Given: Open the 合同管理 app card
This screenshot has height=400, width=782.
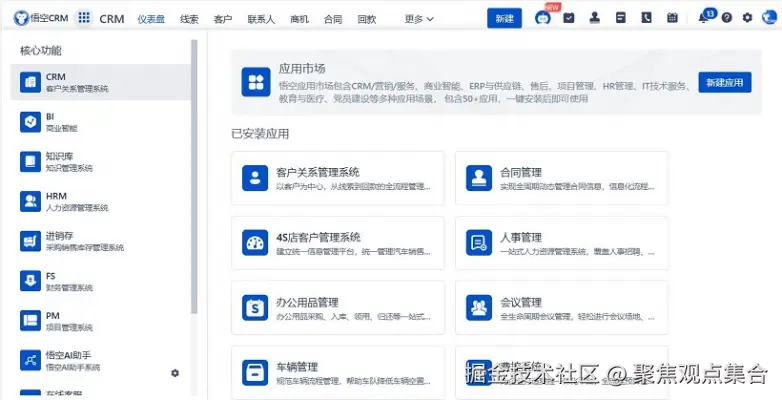Looking at the screenshot, I should tap(562, 178).
